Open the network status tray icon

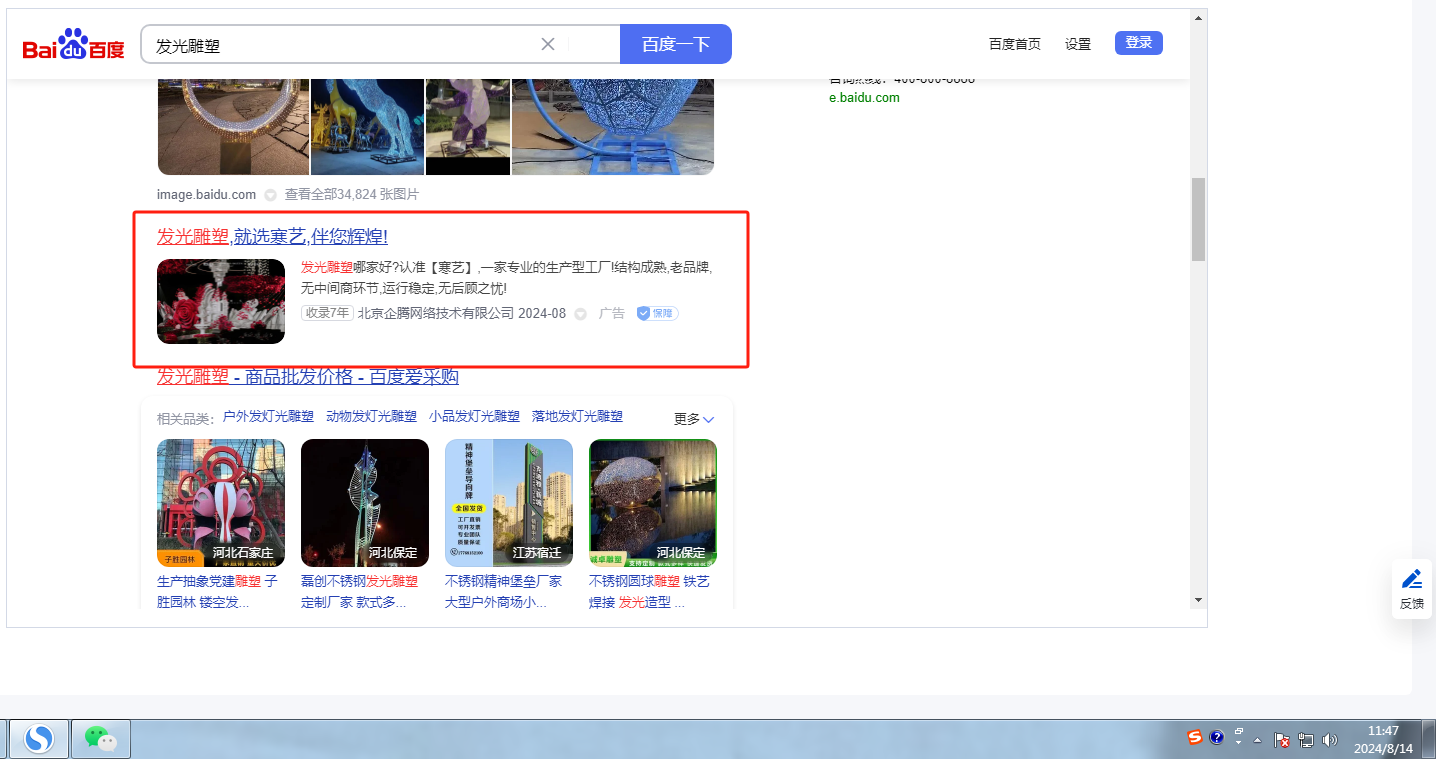[1306, 741]
